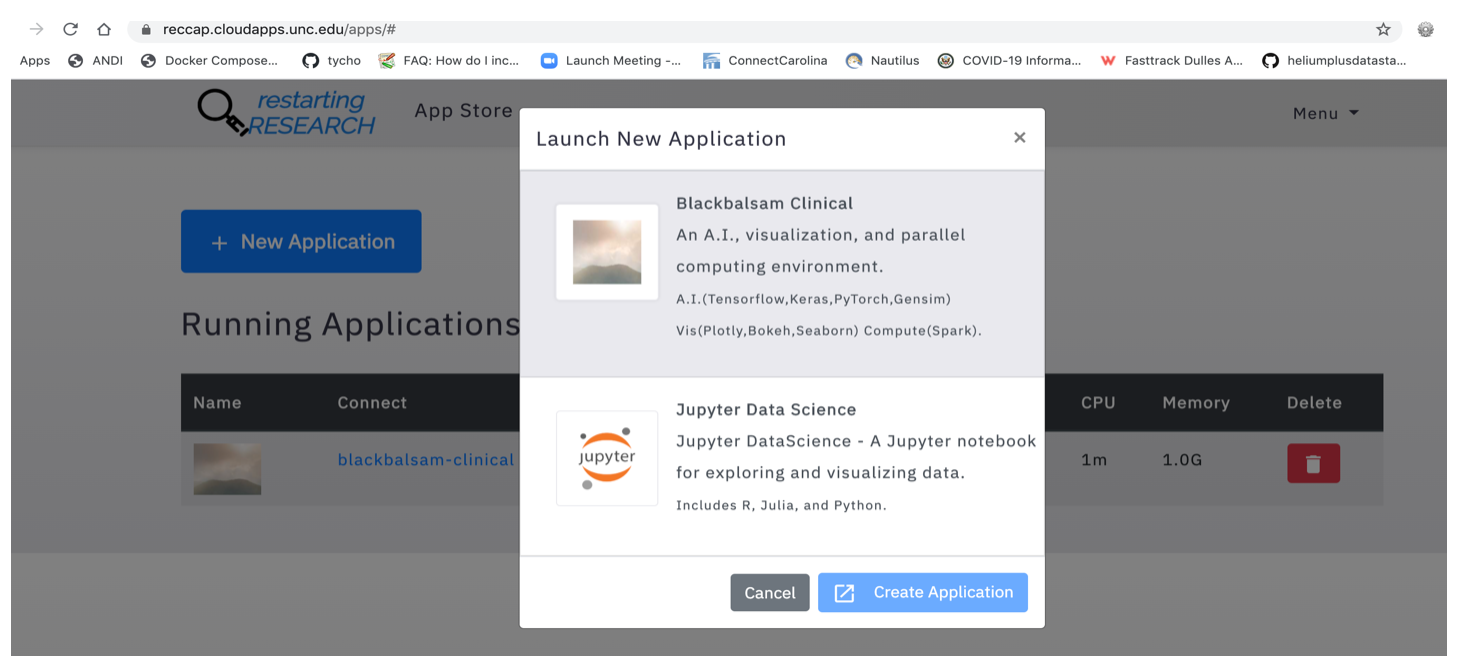Viewport: 1457px width, 668px height.
Task: Delete blackbalsam-clinical with the red trash button
Action: (1313, 464)
